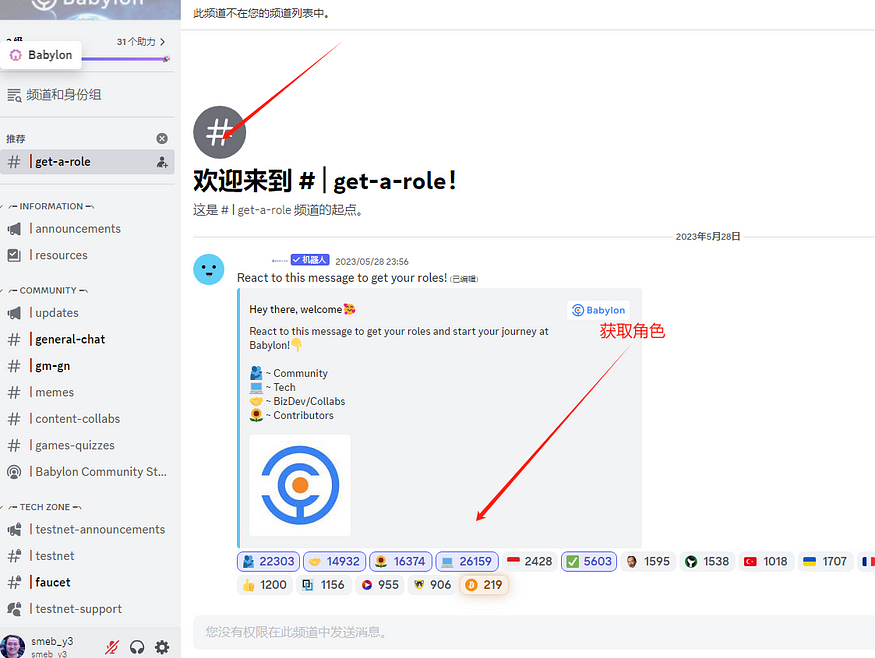Toggle headphones deafen in user panel

[x=137, y=647]
